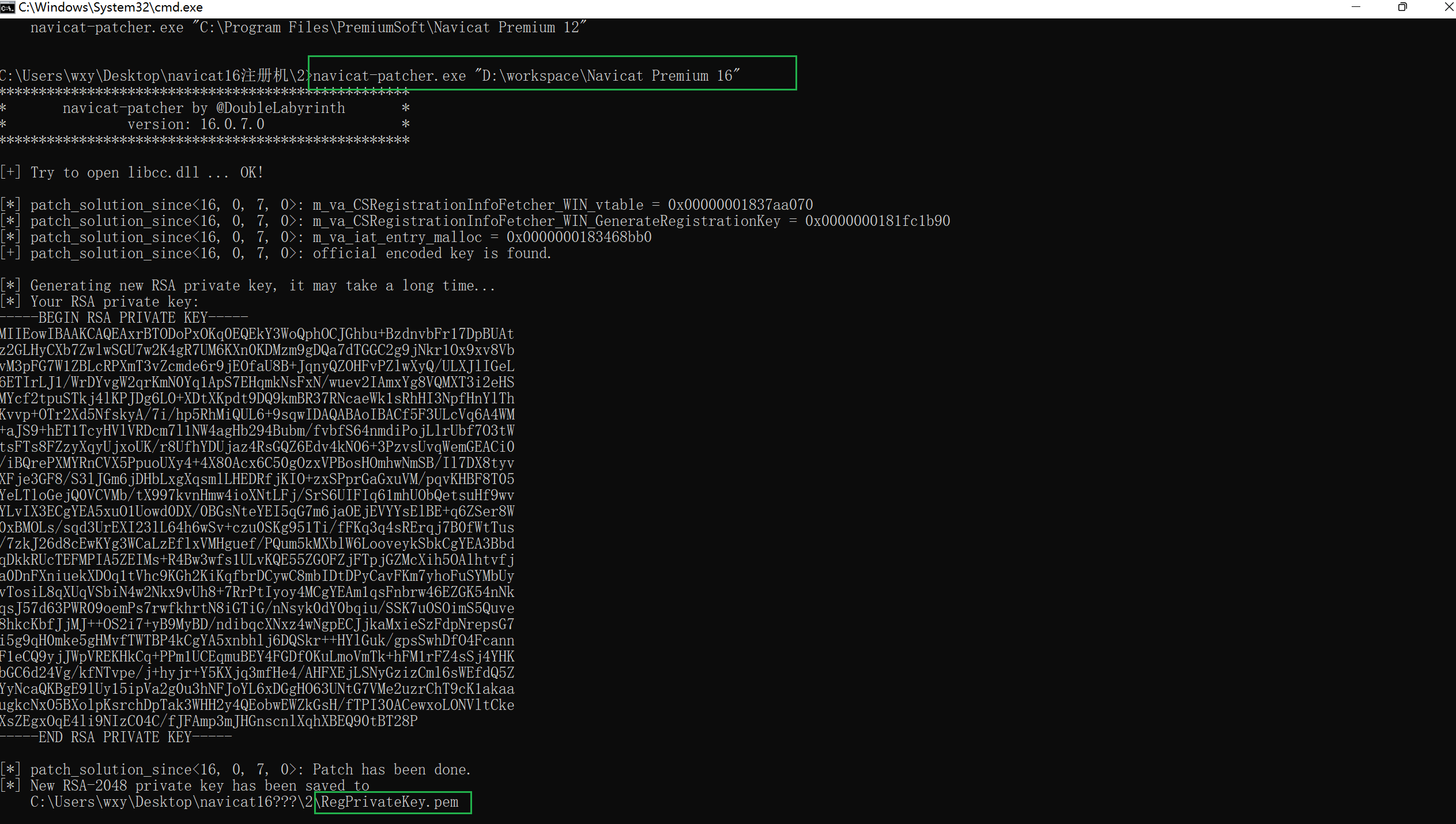Click the key line starting with 8hkcKbfJjMJ++
Viewport: 1456px width, 824px height.
point(257,625)
